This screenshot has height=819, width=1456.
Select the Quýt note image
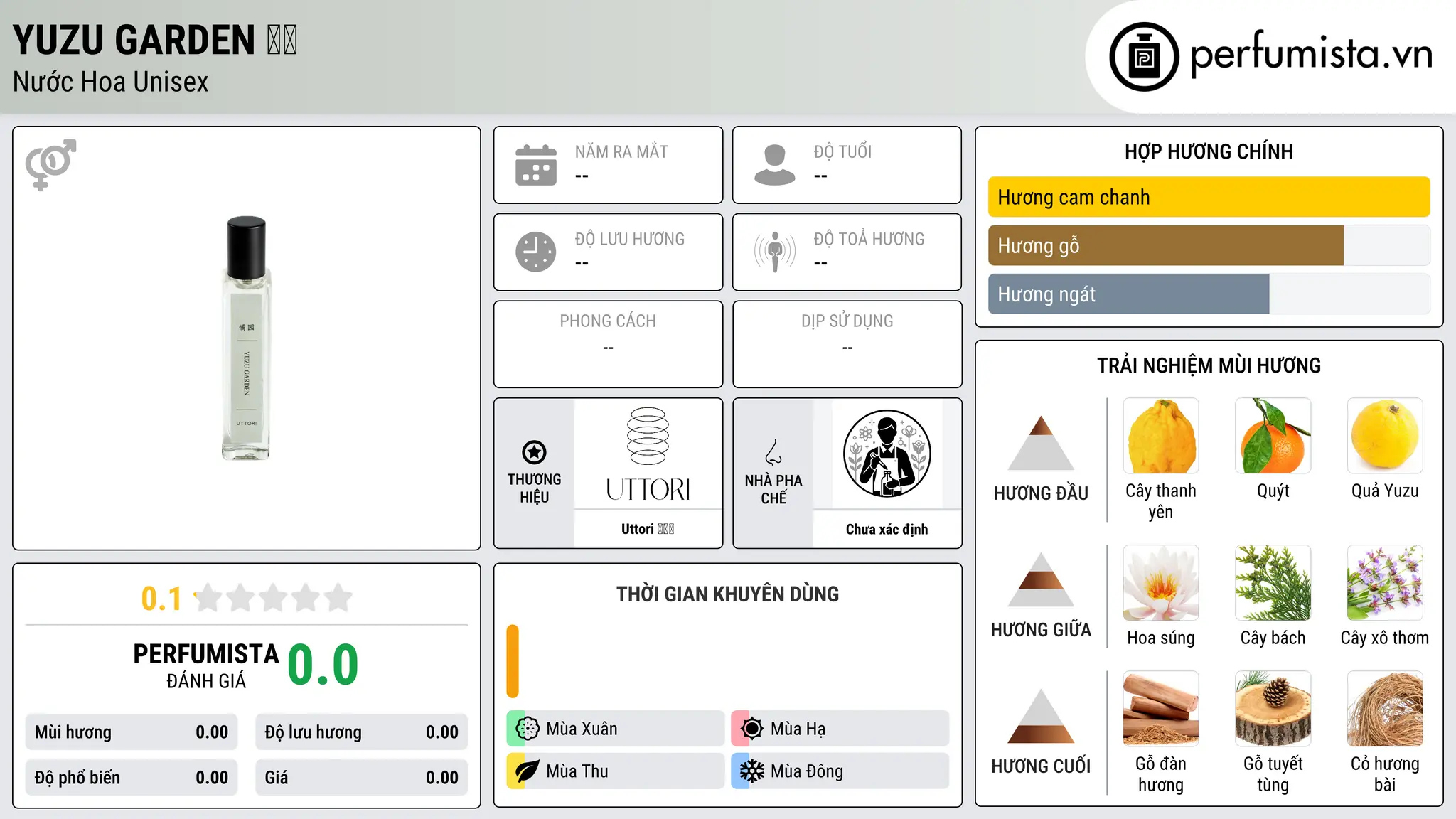1273,436
